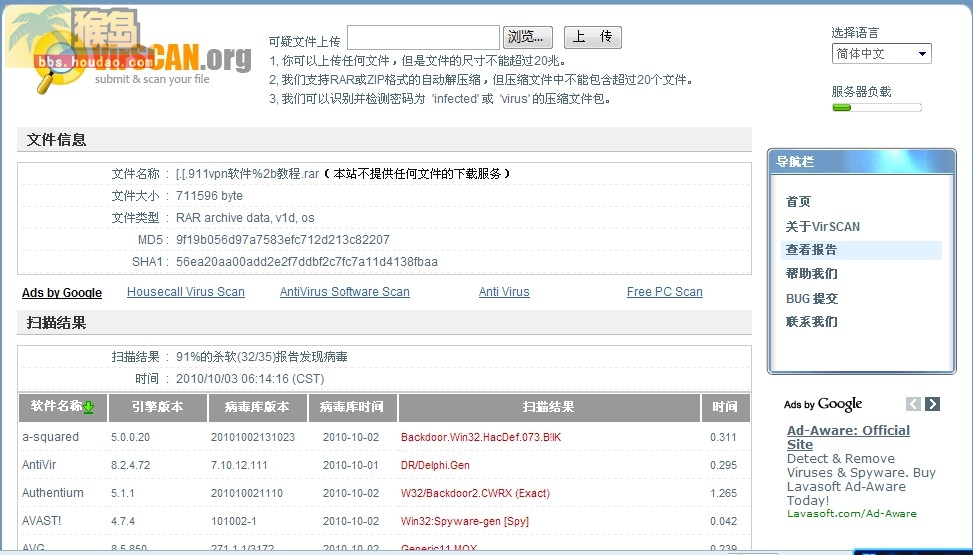Click the RAR archive data file type
This screenshot has width=973, height=555.
[245, 218]
